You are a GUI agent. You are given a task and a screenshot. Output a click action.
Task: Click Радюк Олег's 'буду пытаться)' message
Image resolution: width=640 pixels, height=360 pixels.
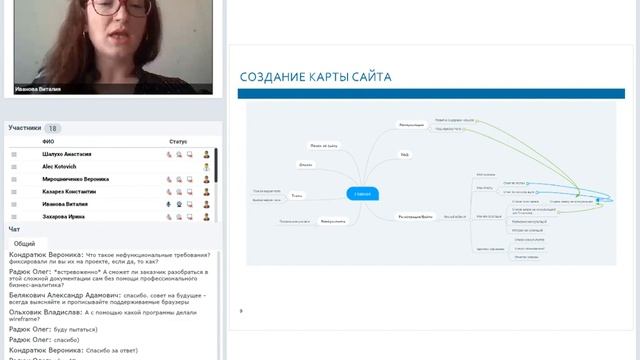[53, 329]
